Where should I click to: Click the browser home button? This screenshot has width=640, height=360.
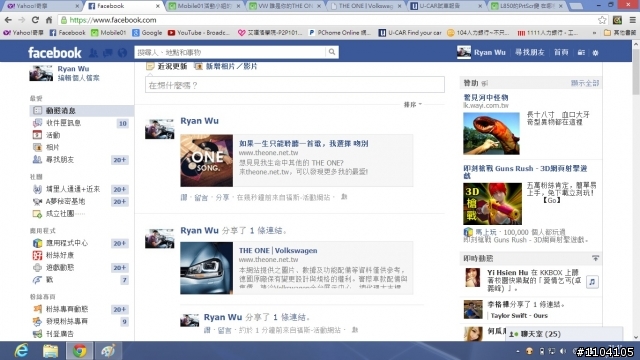[x=49, y=20]
